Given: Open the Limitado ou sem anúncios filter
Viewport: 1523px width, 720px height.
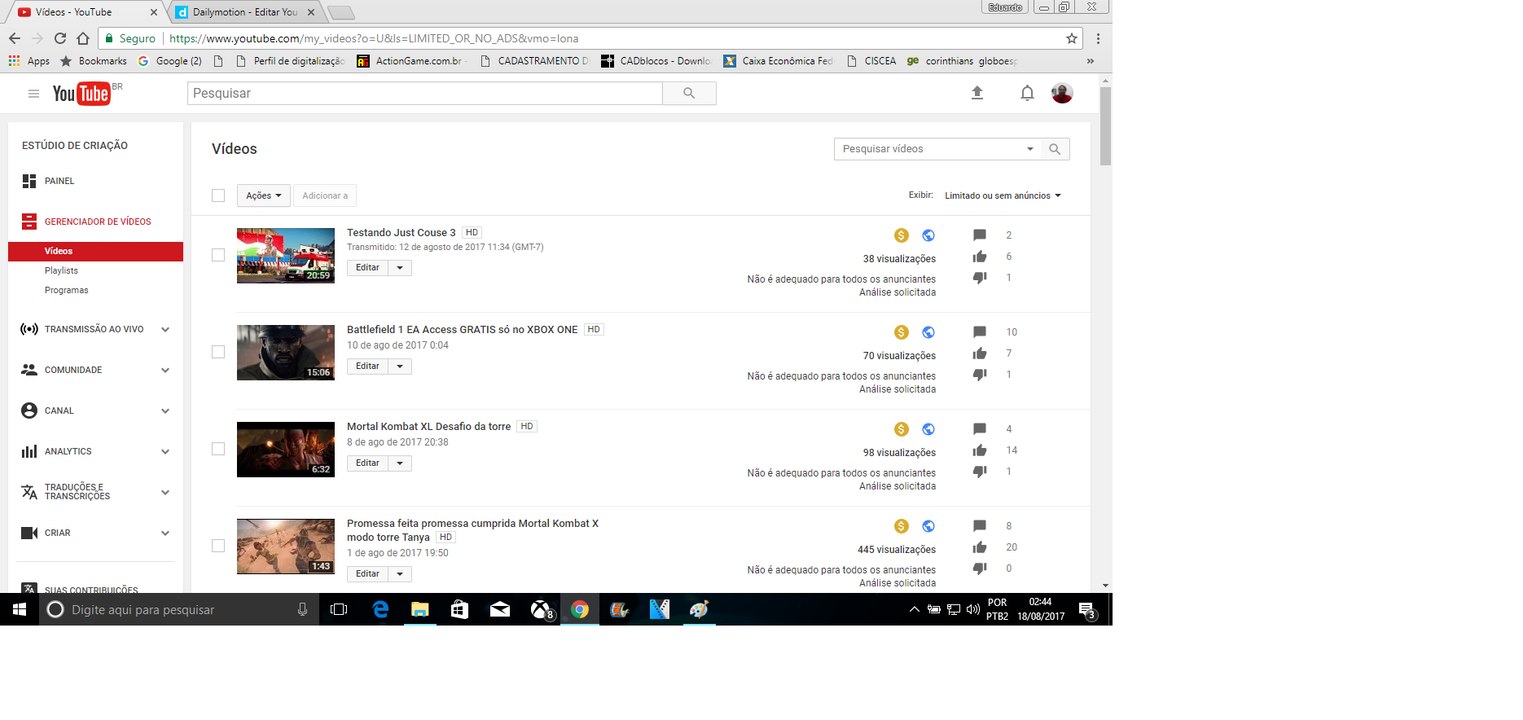Looking at the screenshot, I should pyautogui.click(x=1003, y=196).
